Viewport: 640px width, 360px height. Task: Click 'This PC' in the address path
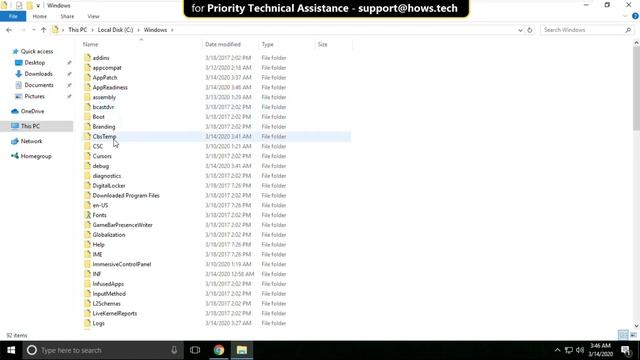click(x=78, y=30)
